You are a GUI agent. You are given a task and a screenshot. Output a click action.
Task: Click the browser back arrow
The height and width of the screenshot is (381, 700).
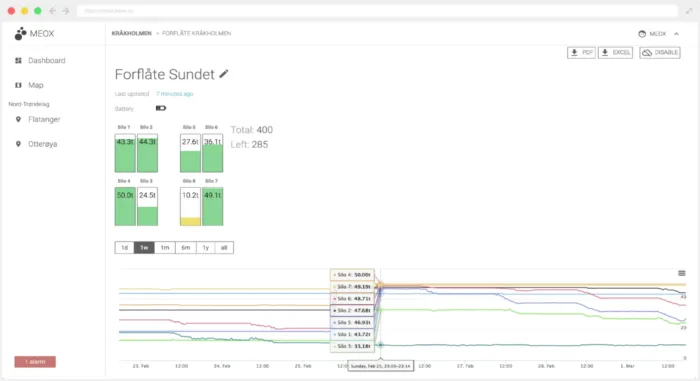click(x=52, y=11)
